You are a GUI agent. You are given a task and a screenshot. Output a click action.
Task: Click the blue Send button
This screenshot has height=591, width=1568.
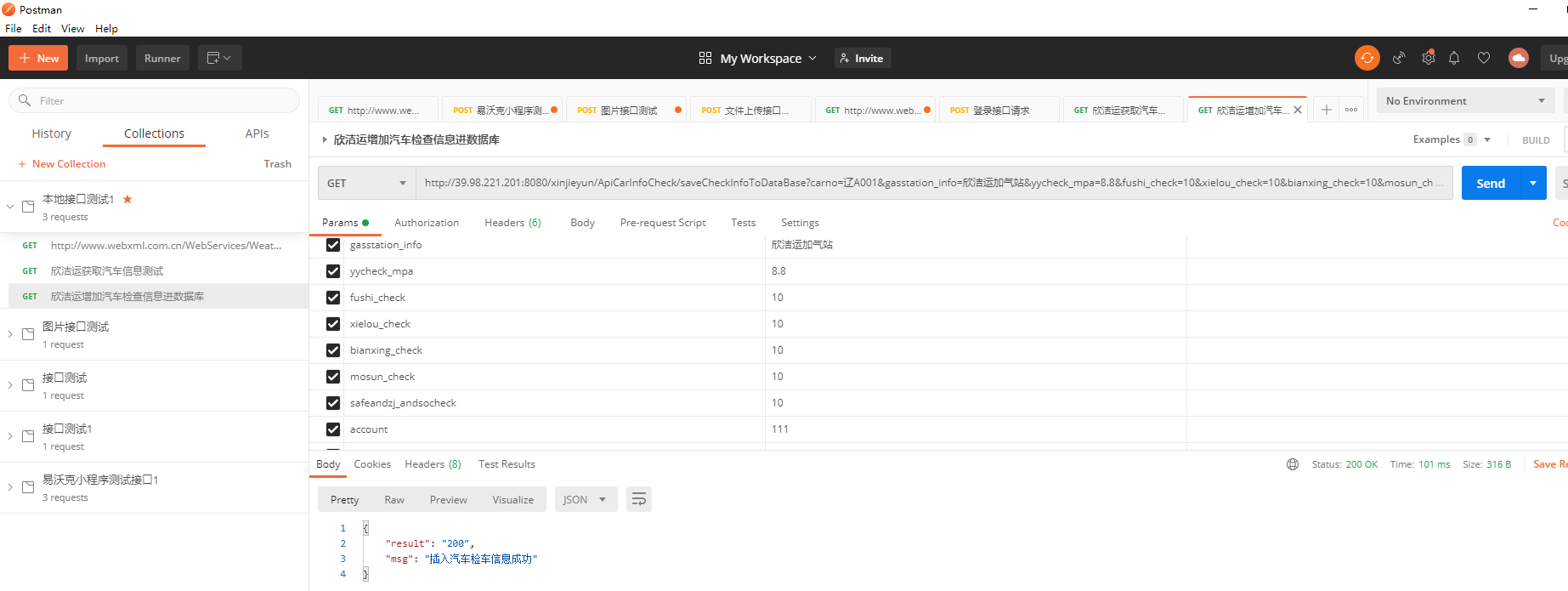click(1490, 183)
